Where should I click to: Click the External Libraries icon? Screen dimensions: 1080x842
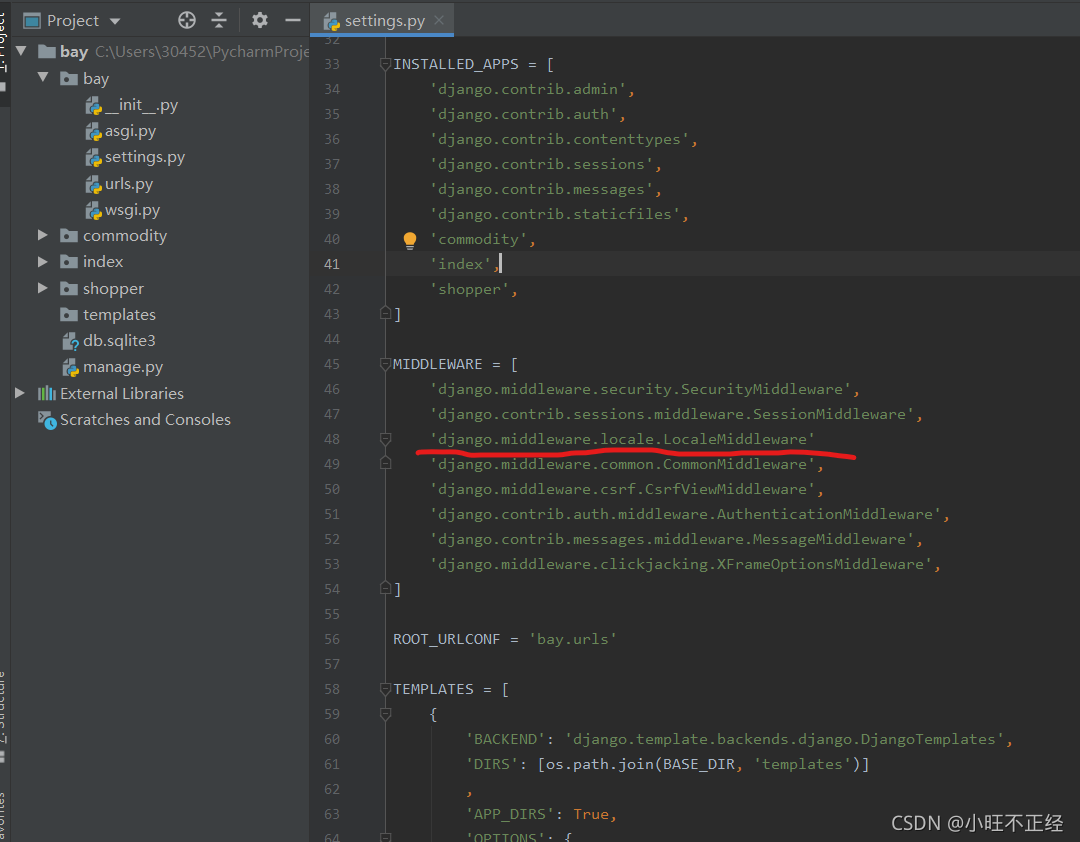pyautogui.click(x=47, y=393)
